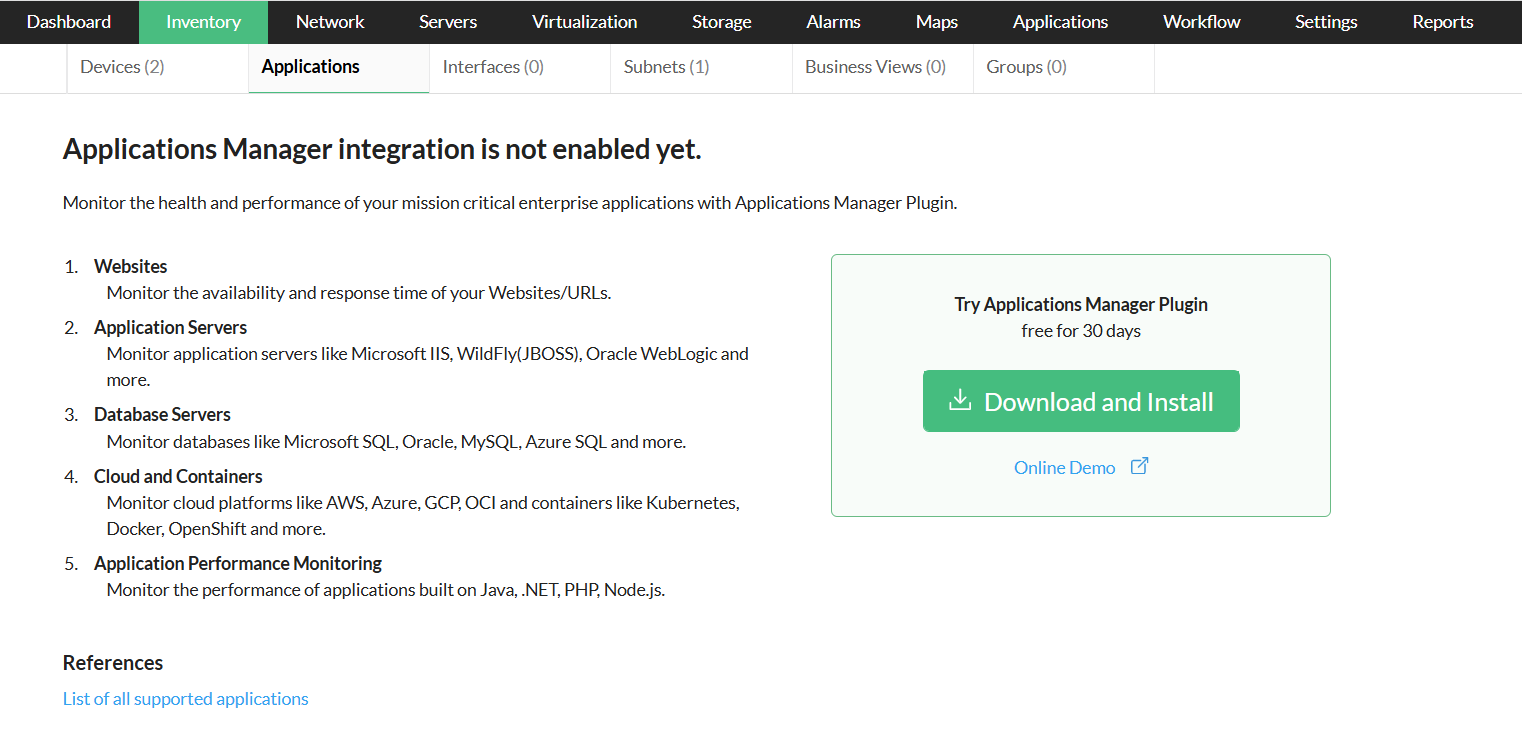
Task: Open the Business Views (0) tab
Action: pyautogui.click(x=875, y=67)
